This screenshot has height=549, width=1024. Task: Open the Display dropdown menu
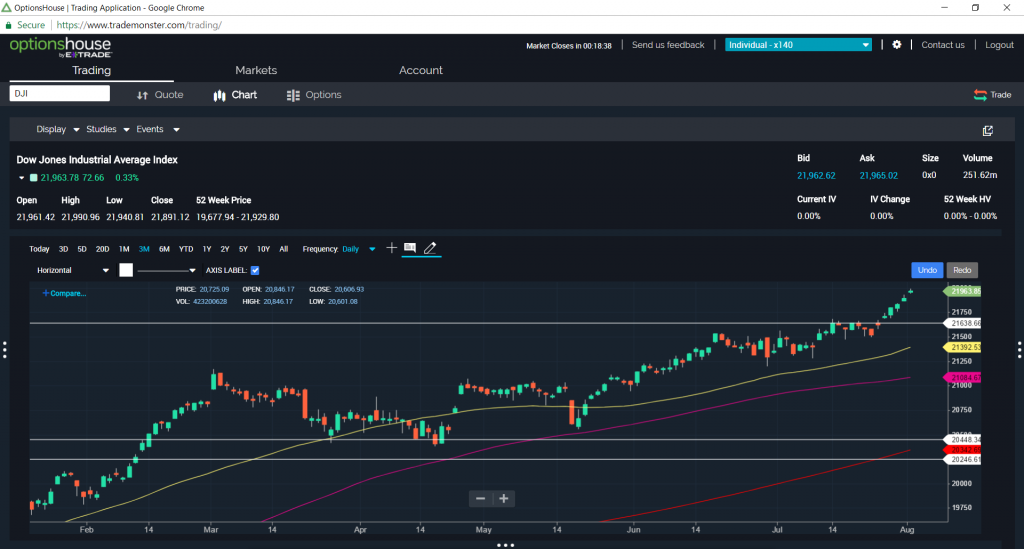57,129
